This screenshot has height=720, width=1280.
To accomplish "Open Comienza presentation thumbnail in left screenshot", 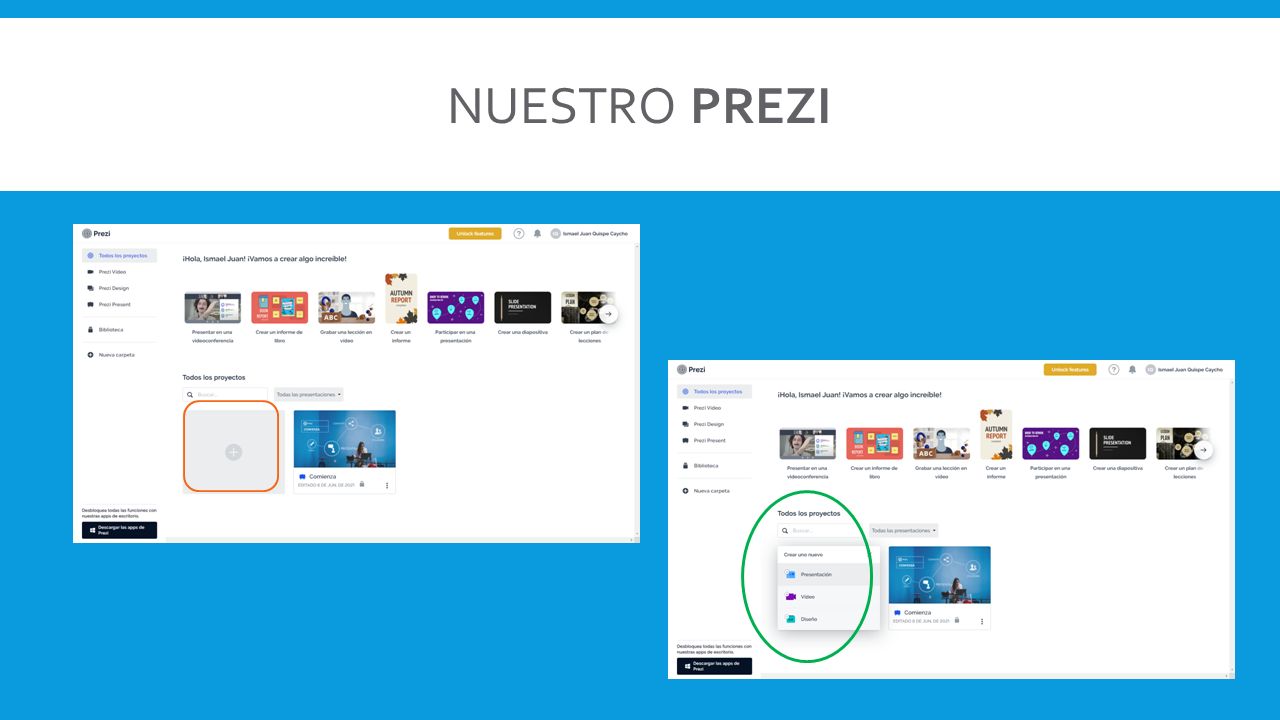I will (345, 439).
